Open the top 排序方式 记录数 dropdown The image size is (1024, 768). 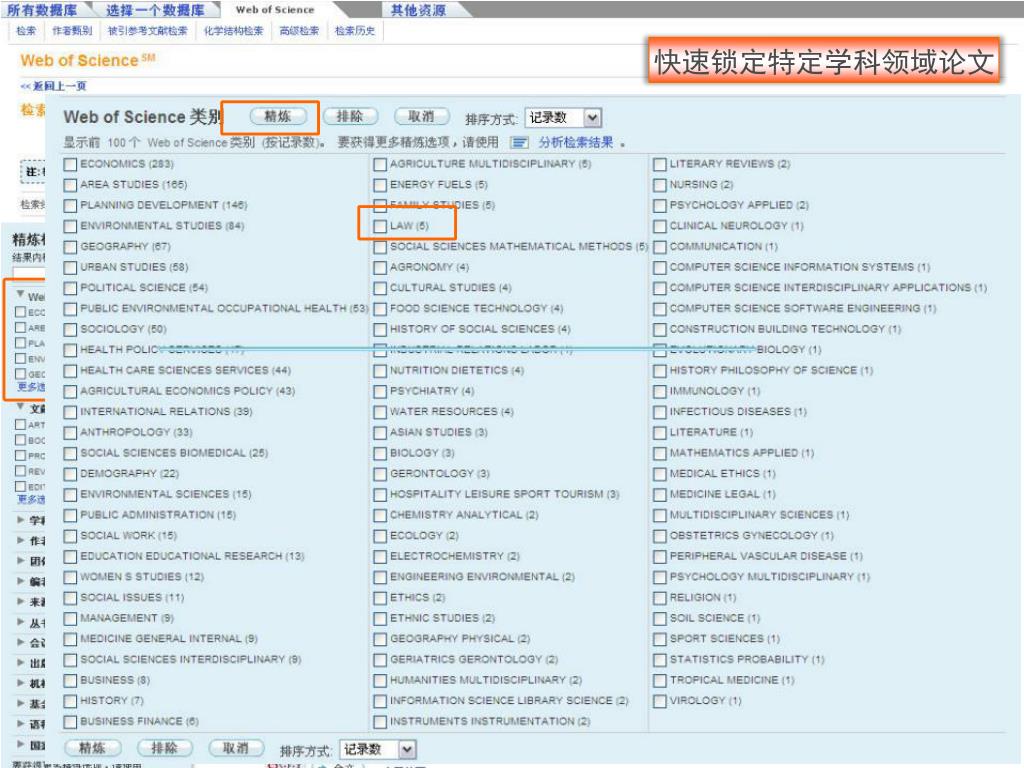563,118
